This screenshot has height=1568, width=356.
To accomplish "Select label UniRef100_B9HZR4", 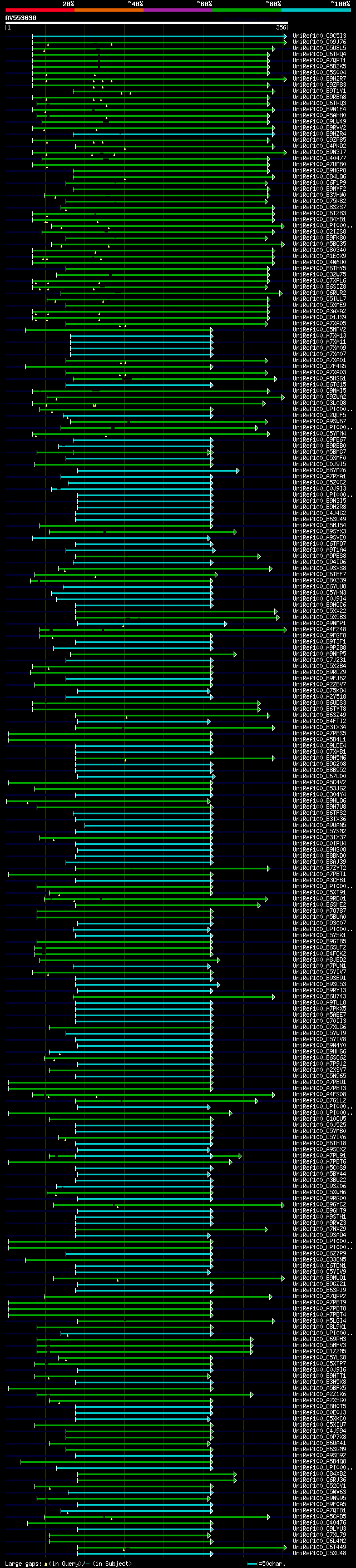I will pos(319,134).
